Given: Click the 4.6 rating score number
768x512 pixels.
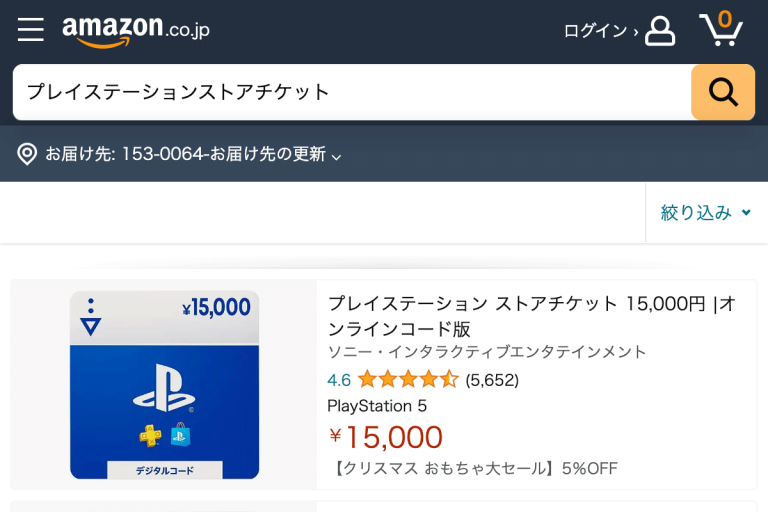Looking at the screenshot, I should pyautogui.click(x=339, y=380).
